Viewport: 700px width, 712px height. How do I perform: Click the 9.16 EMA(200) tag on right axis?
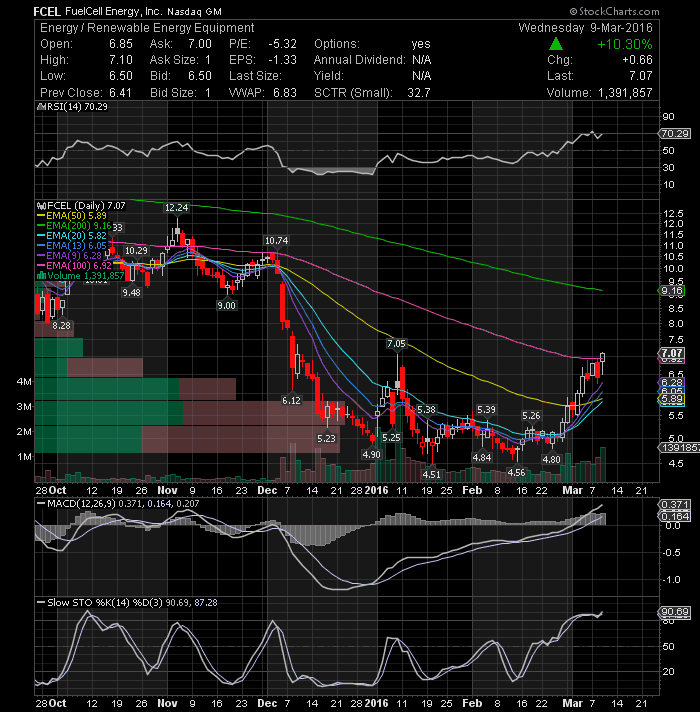(x=672, y=291)
